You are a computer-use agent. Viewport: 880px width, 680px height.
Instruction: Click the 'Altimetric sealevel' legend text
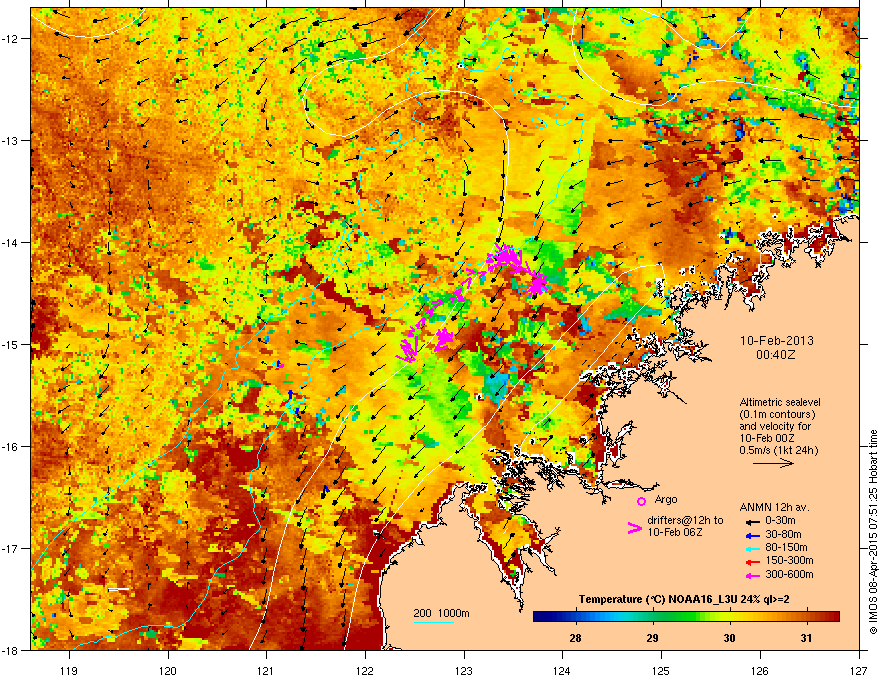click(780, 402)
